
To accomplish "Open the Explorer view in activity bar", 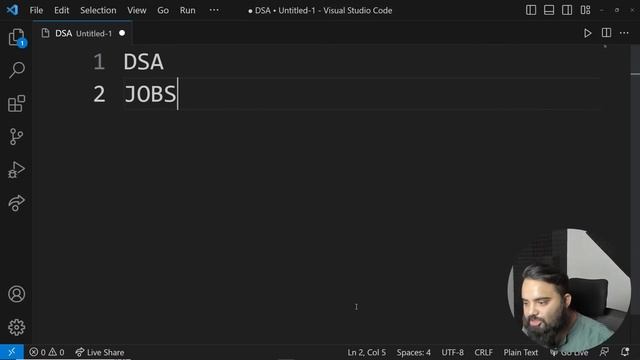I will click(16, 38).
